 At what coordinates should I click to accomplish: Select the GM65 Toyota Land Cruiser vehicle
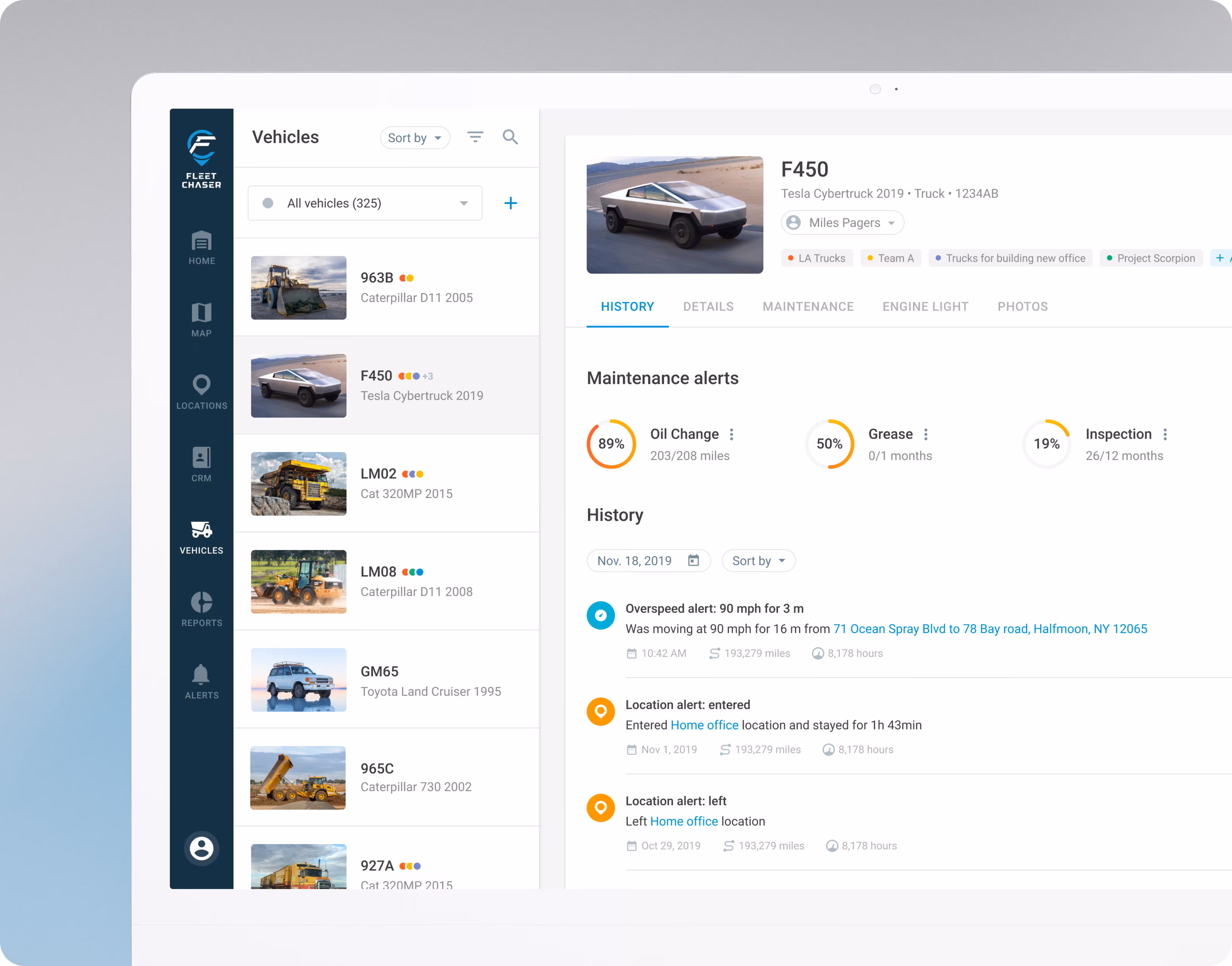click(387, 679)
